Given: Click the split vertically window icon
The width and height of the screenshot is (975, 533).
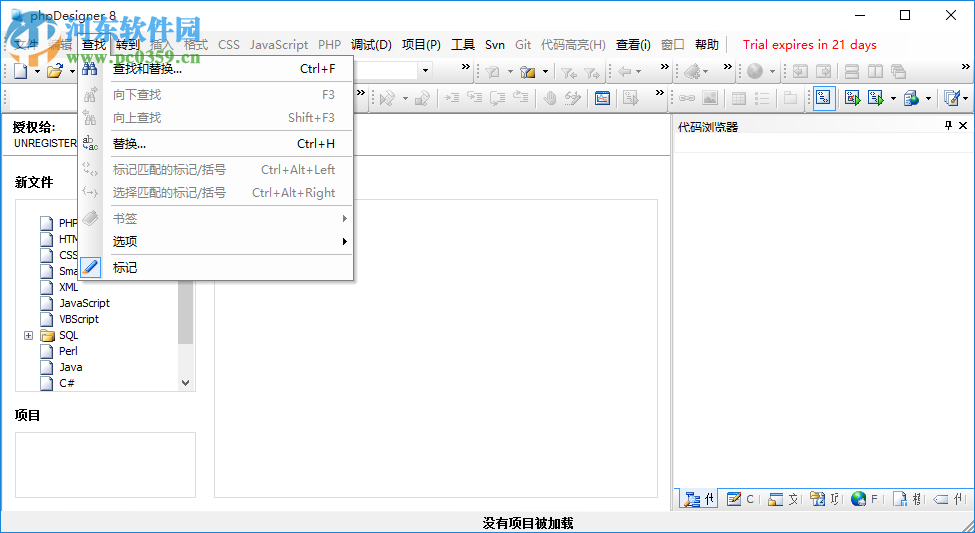Looking at the screenshot, I should [876, 72].
